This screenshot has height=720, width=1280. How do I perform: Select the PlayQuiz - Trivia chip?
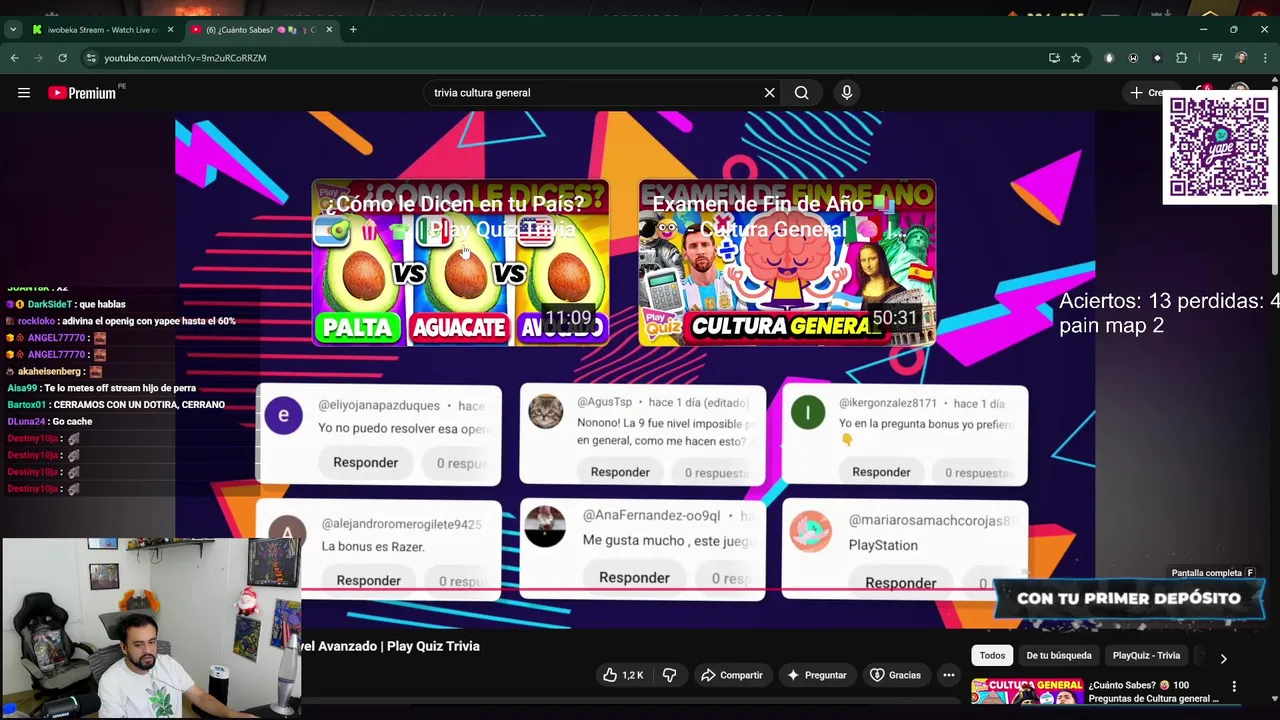1146,656
